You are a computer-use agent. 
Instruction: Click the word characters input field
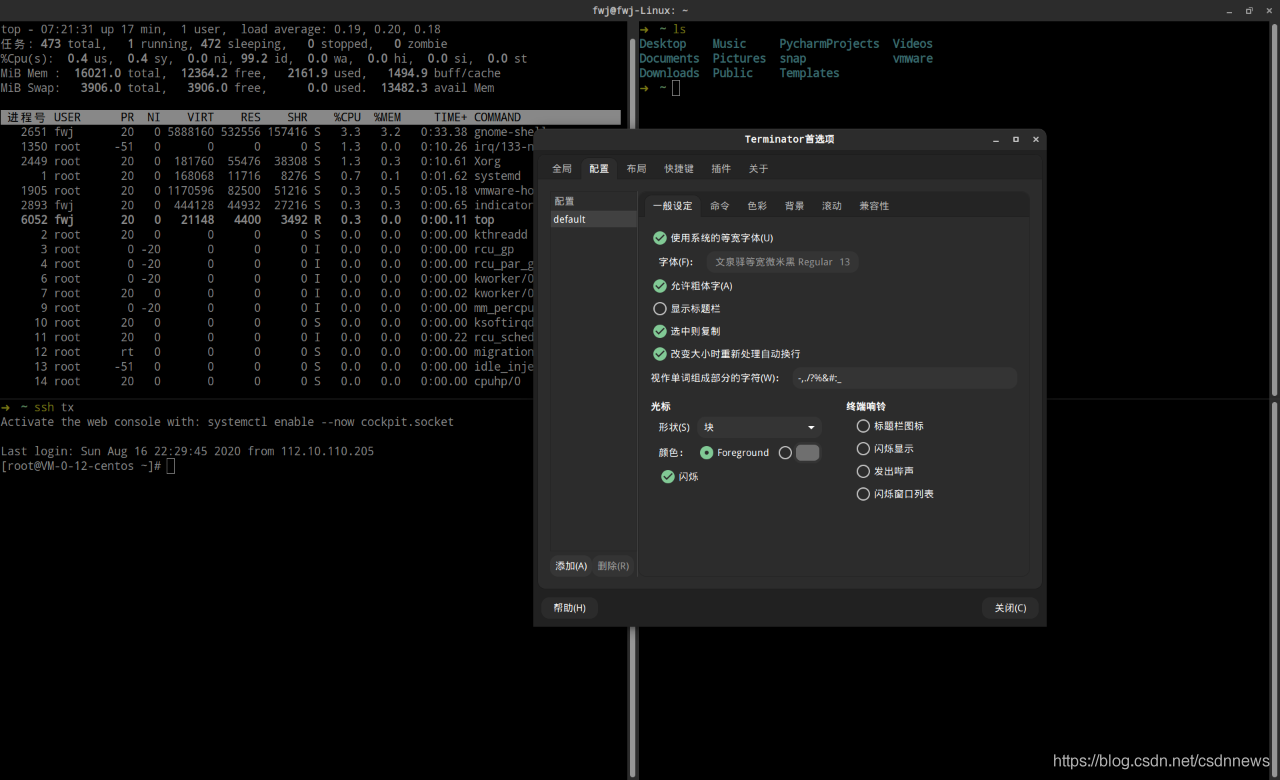point(904,378)
